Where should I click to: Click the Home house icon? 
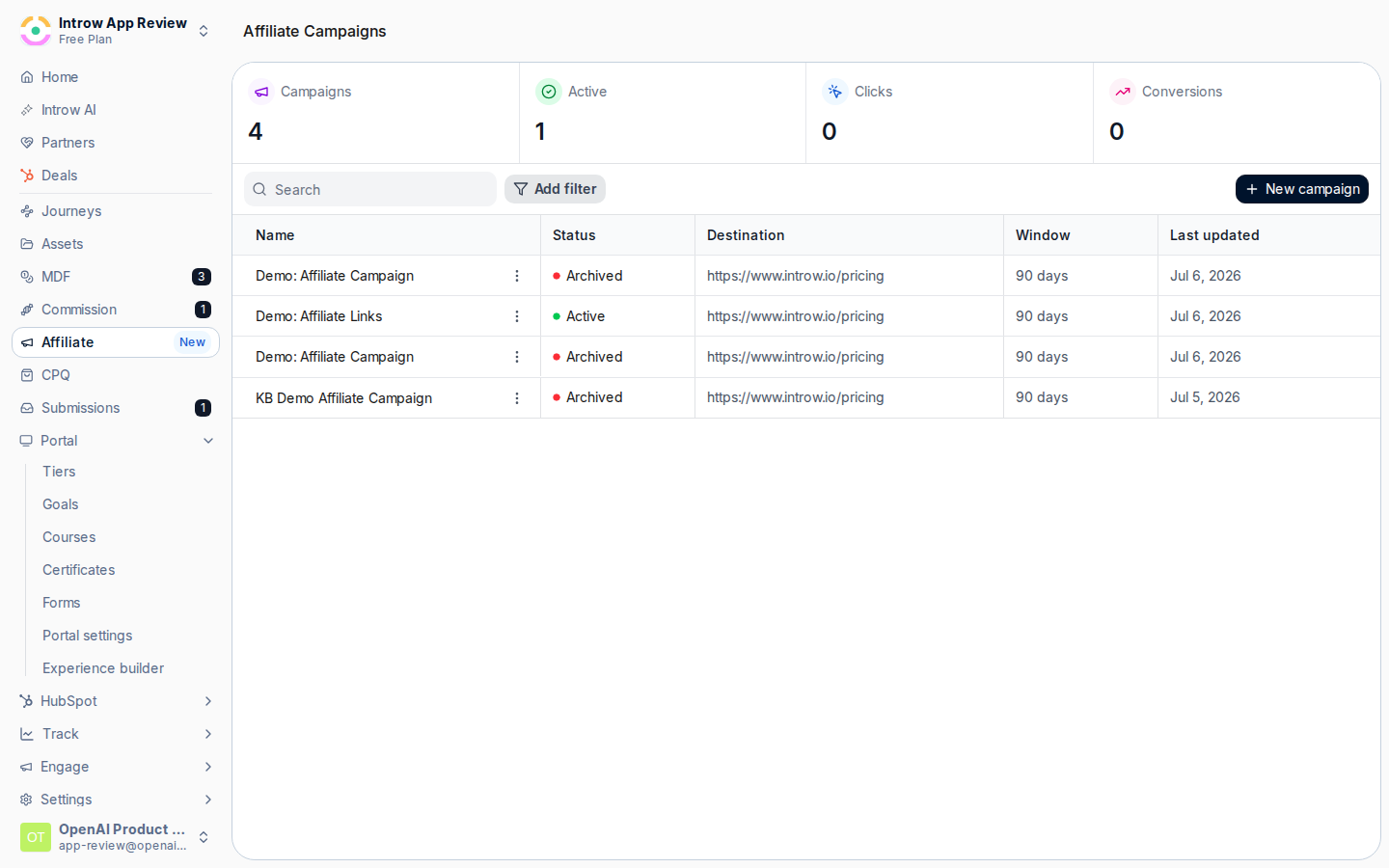(x=27, y=77)
